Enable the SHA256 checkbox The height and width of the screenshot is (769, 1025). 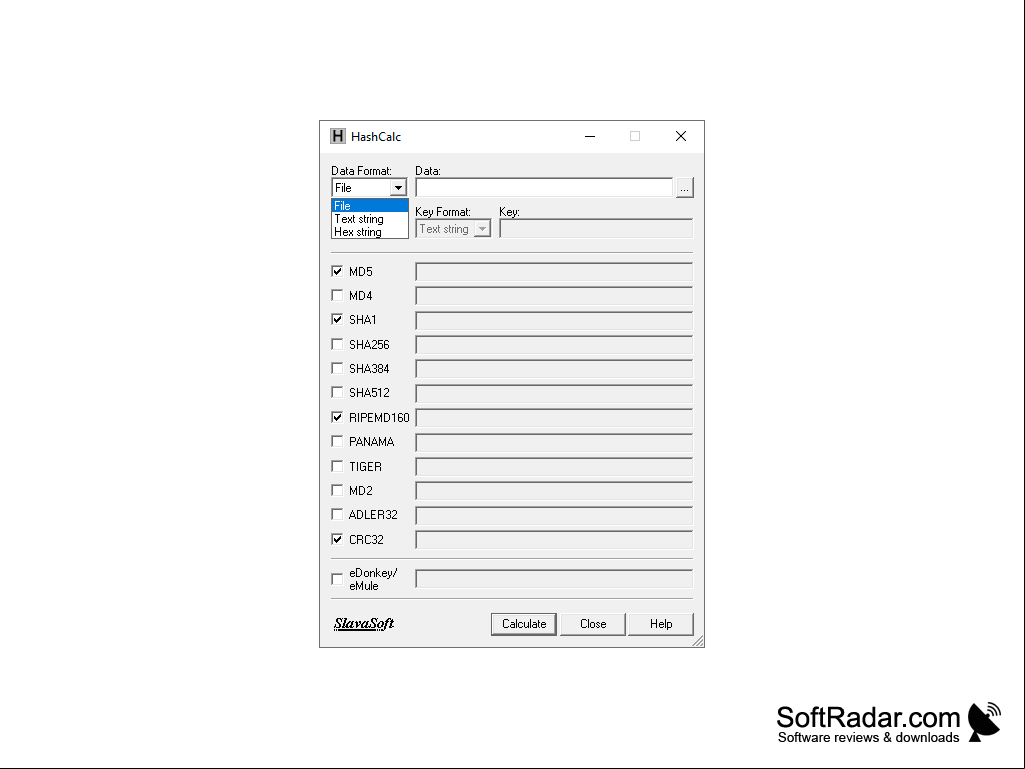click(x=337, y=344)
